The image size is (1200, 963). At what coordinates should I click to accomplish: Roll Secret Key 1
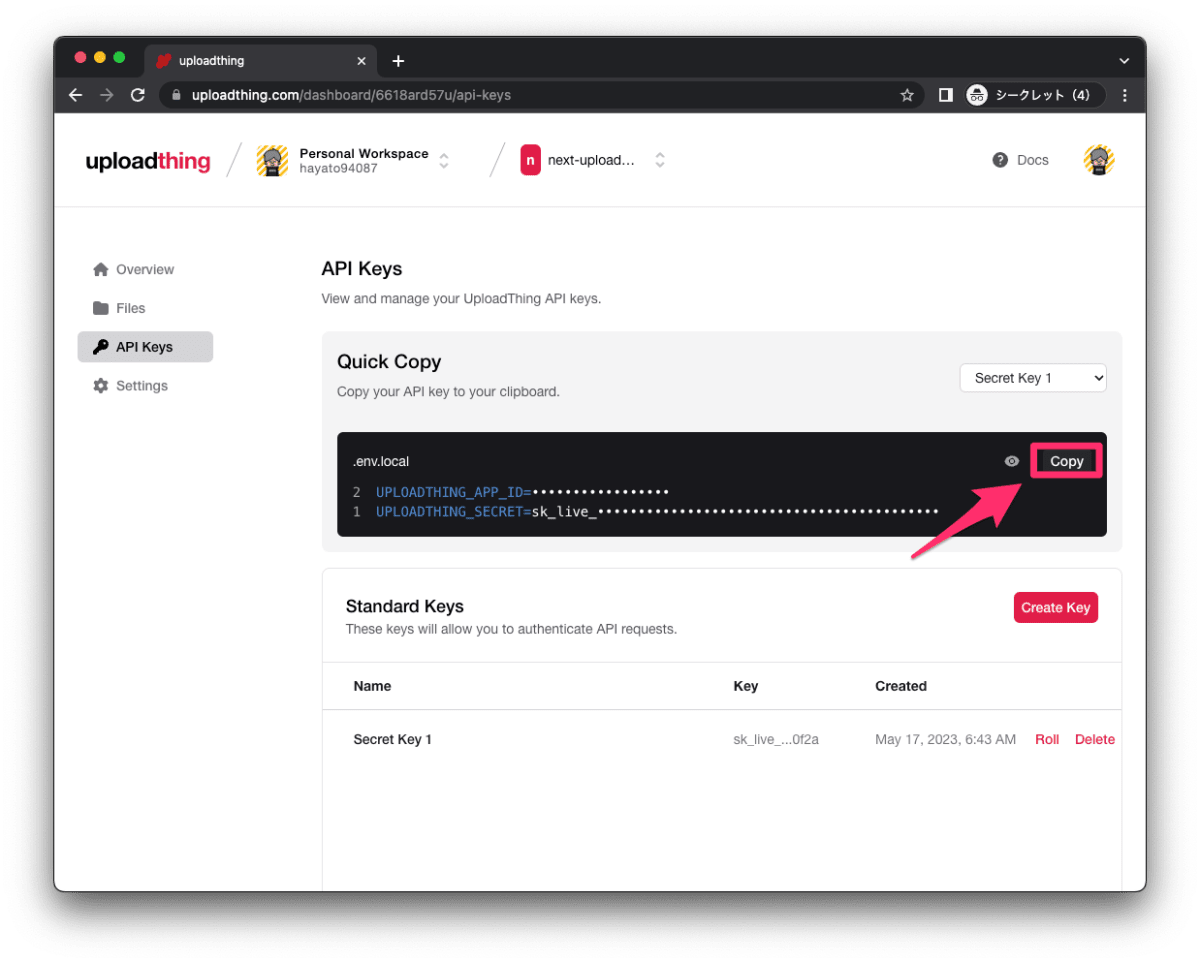pyautogui.click(x=1047, y=739)
